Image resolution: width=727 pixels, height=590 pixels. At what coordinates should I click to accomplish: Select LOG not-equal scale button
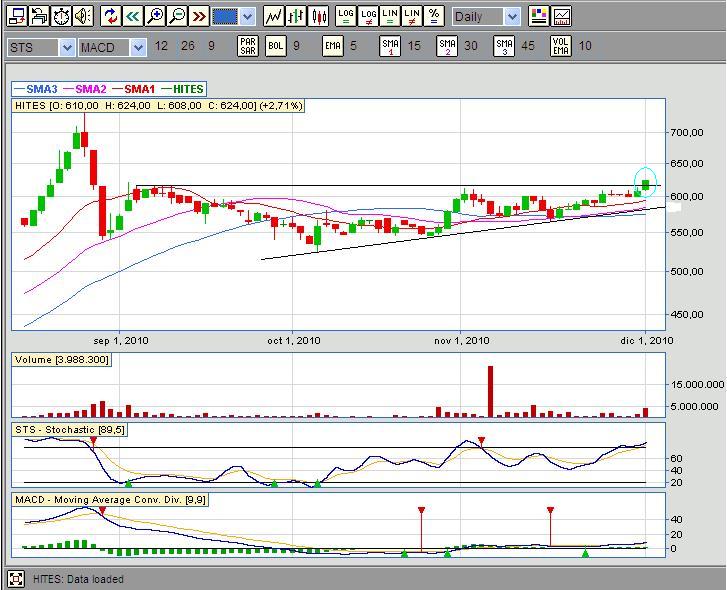click(368, 17)
